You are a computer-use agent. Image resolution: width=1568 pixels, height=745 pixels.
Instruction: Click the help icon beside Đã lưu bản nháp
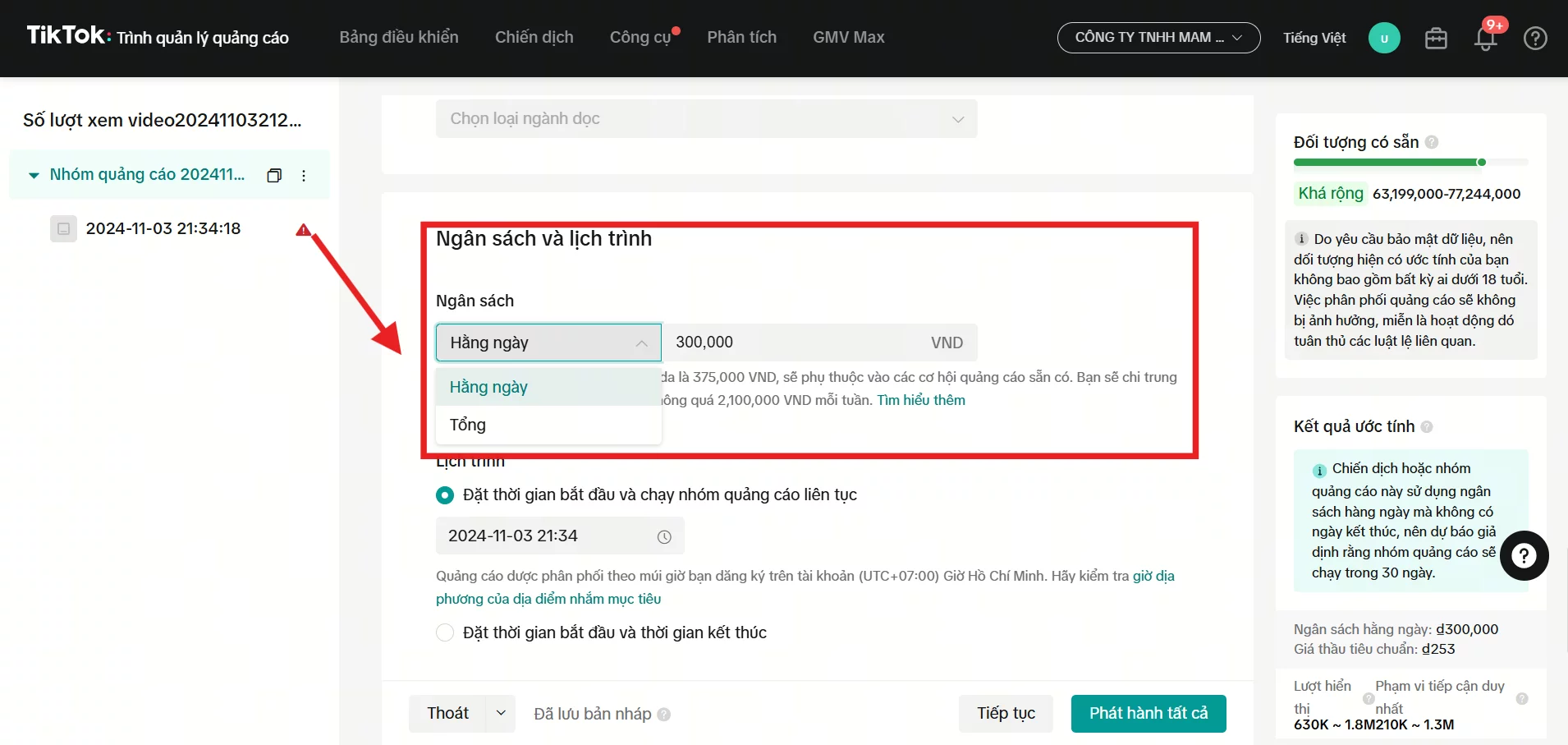(x=664, y=715)
